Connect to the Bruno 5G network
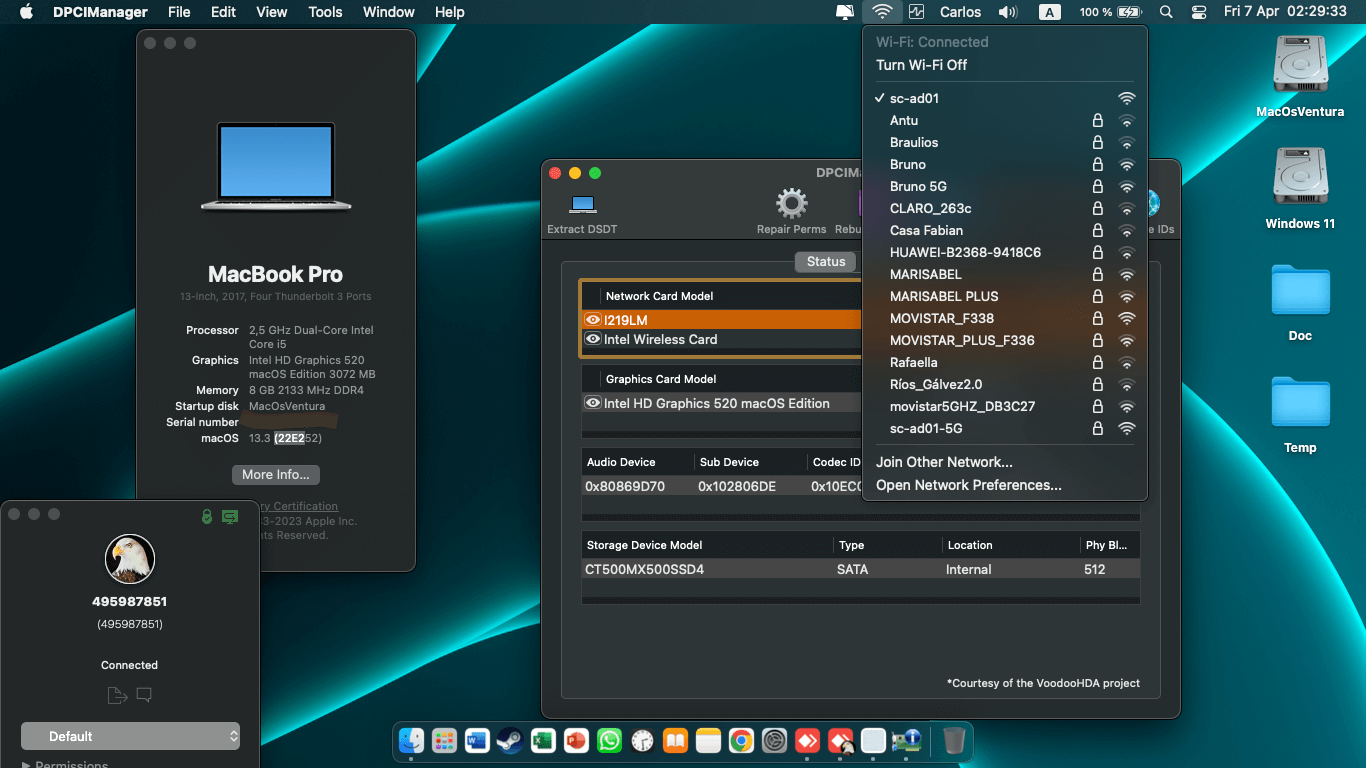This screenshot has width=1366, height=768. click(x=1005, y=186)
